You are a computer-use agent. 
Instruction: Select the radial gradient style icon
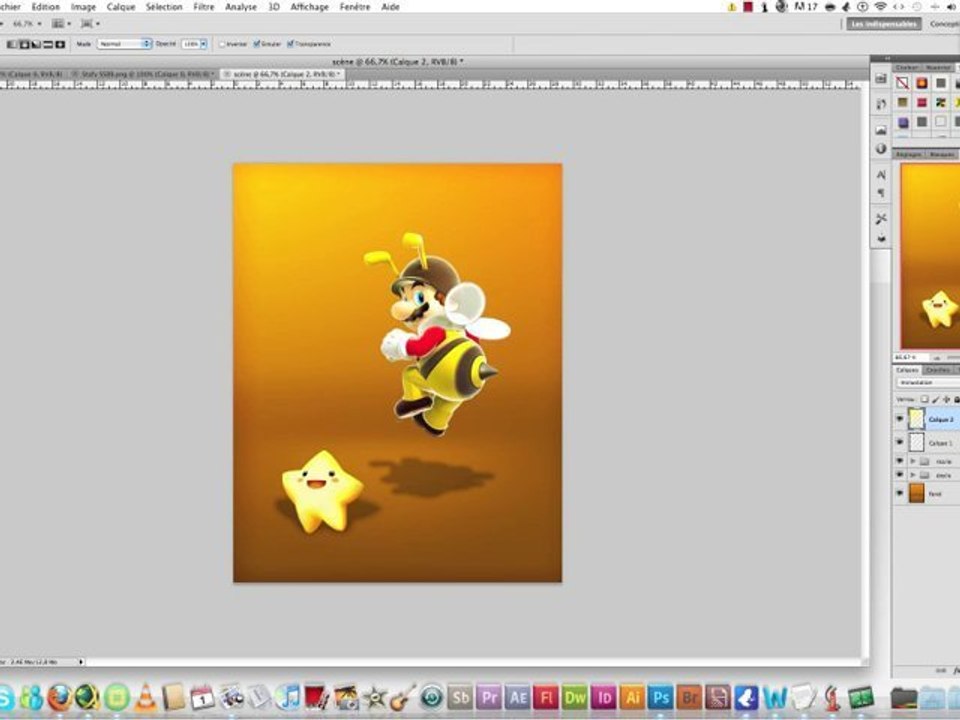tap(24, 44)
